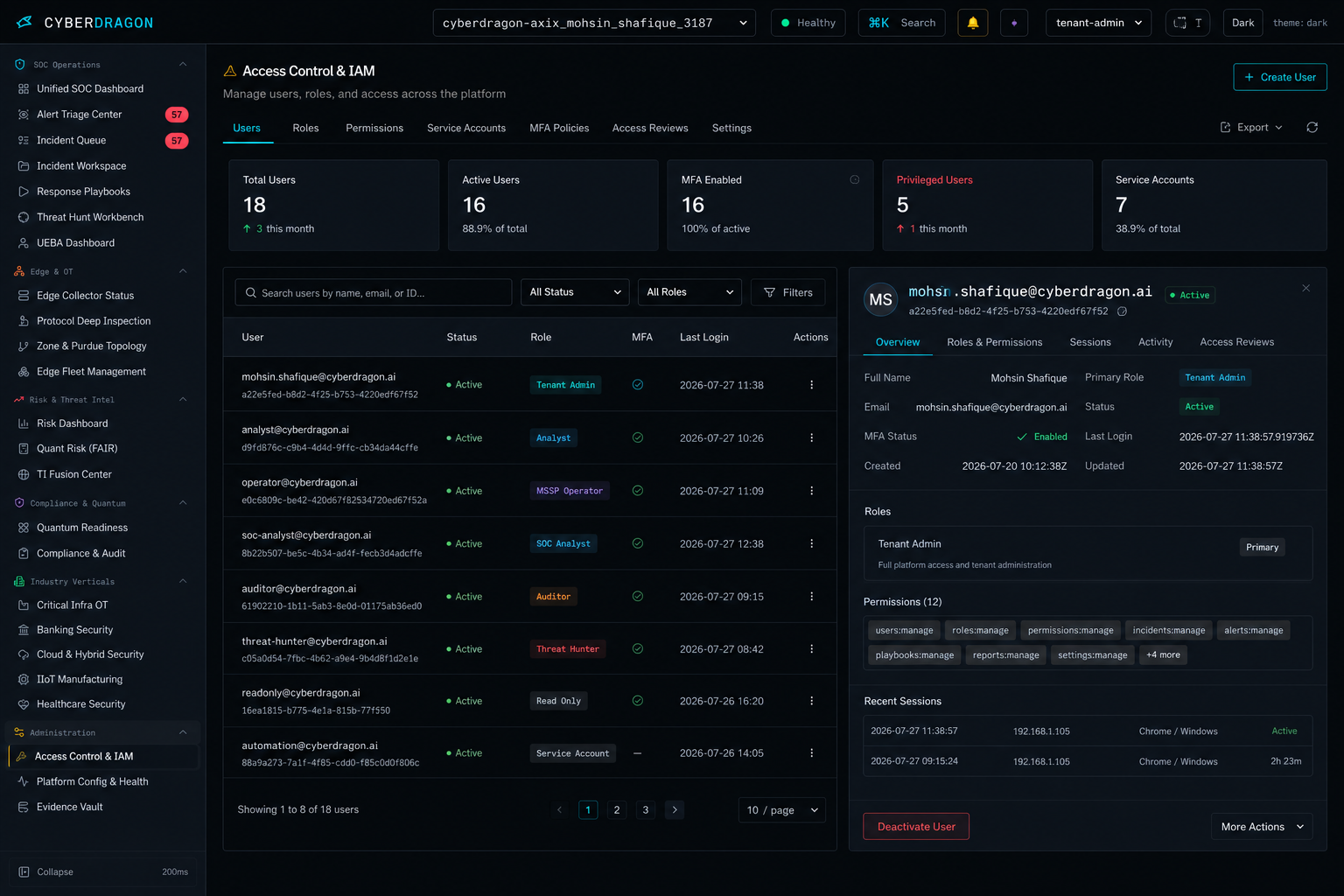The height and width of the screenshot is (896, 1344).
Task: Open Risk Dashboard chart icon
Action: [x=24, y=423]
